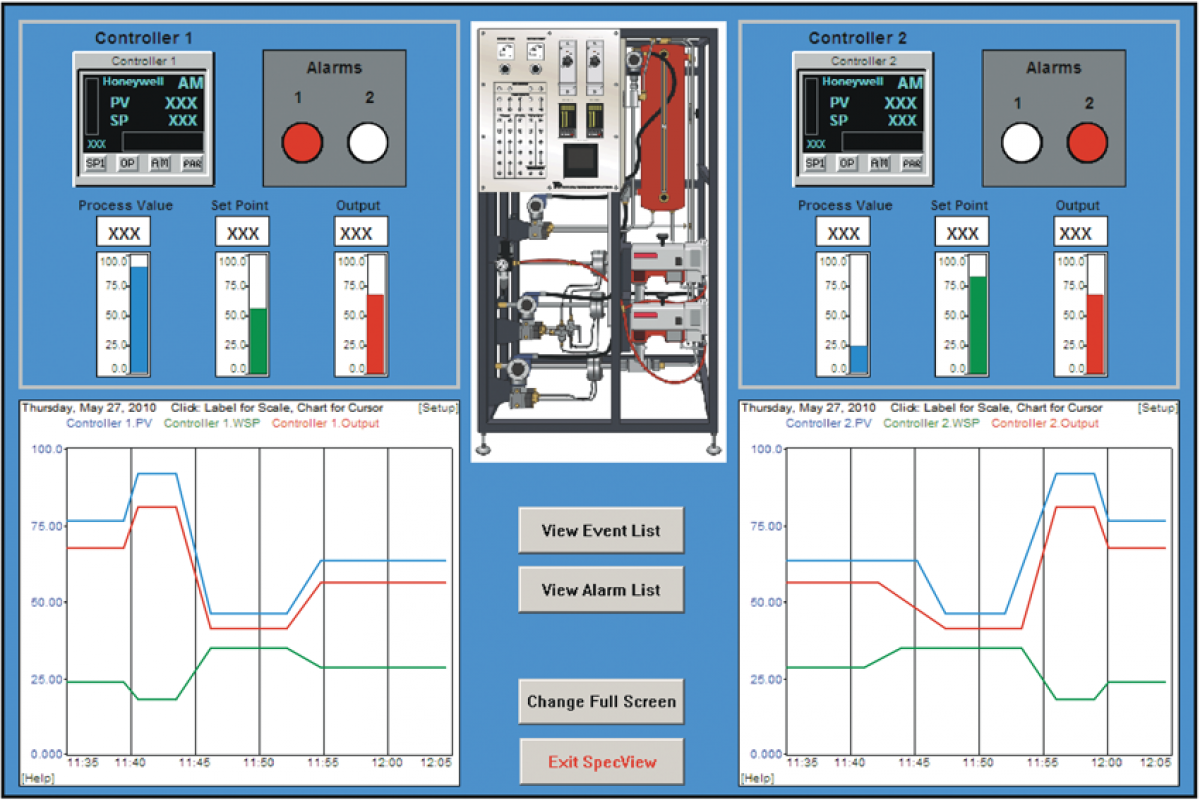Click Controller 1 green Set Point bar
Screen dimensions: 1200x800
258,341
